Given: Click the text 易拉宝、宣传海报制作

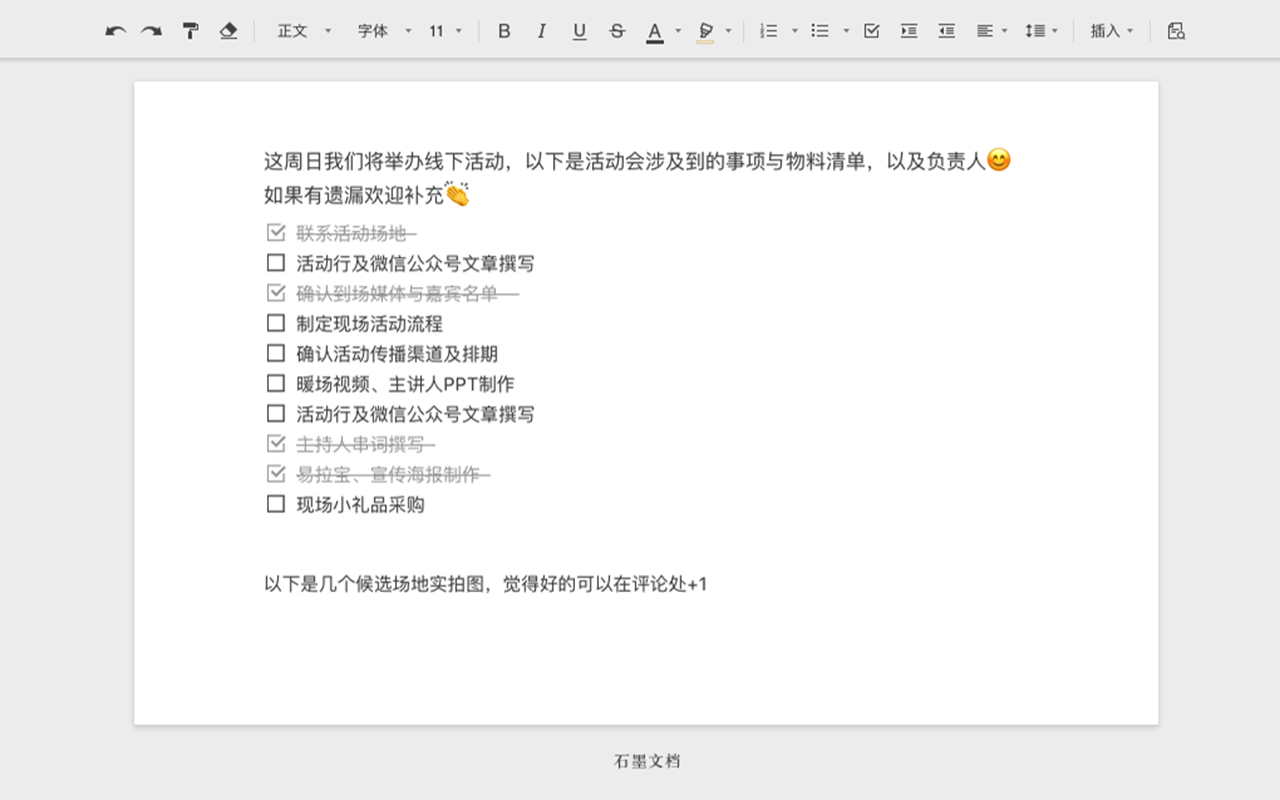Looking at the screenshot, I should 388,473.
